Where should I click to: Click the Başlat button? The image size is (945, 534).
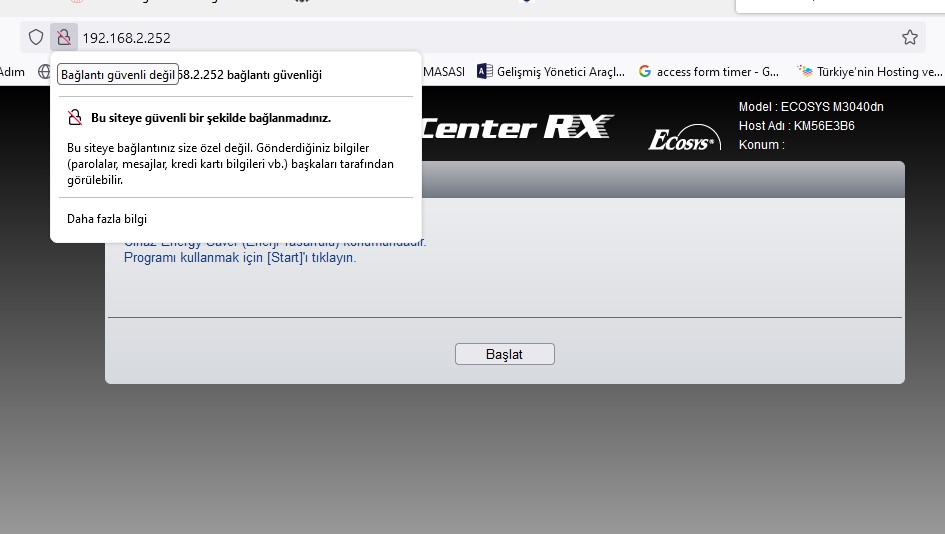pos(504,354)
